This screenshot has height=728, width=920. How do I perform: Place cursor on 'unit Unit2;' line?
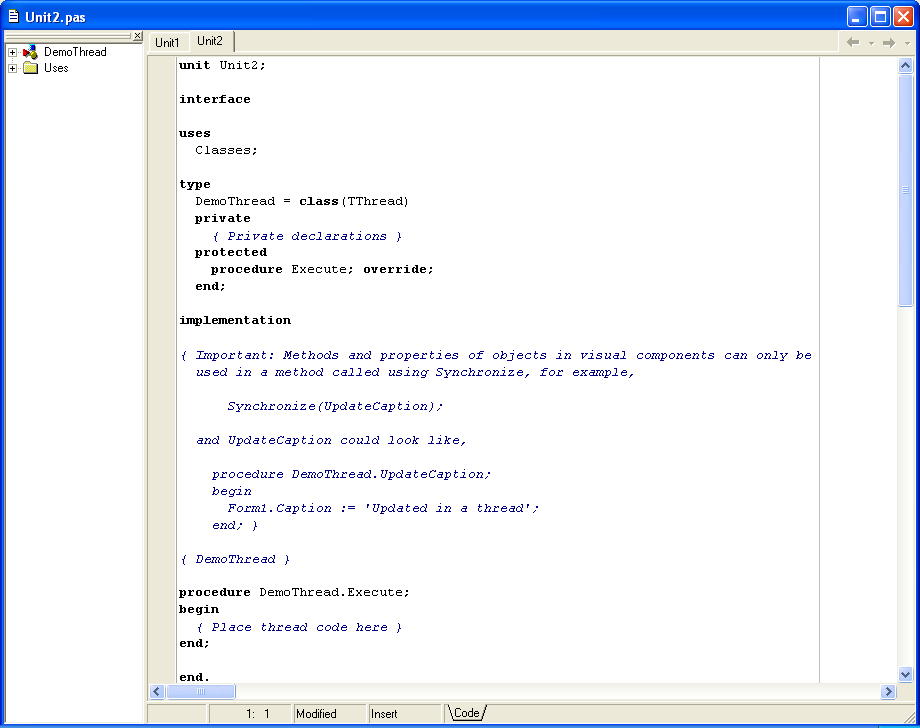(x=222, y=65)
